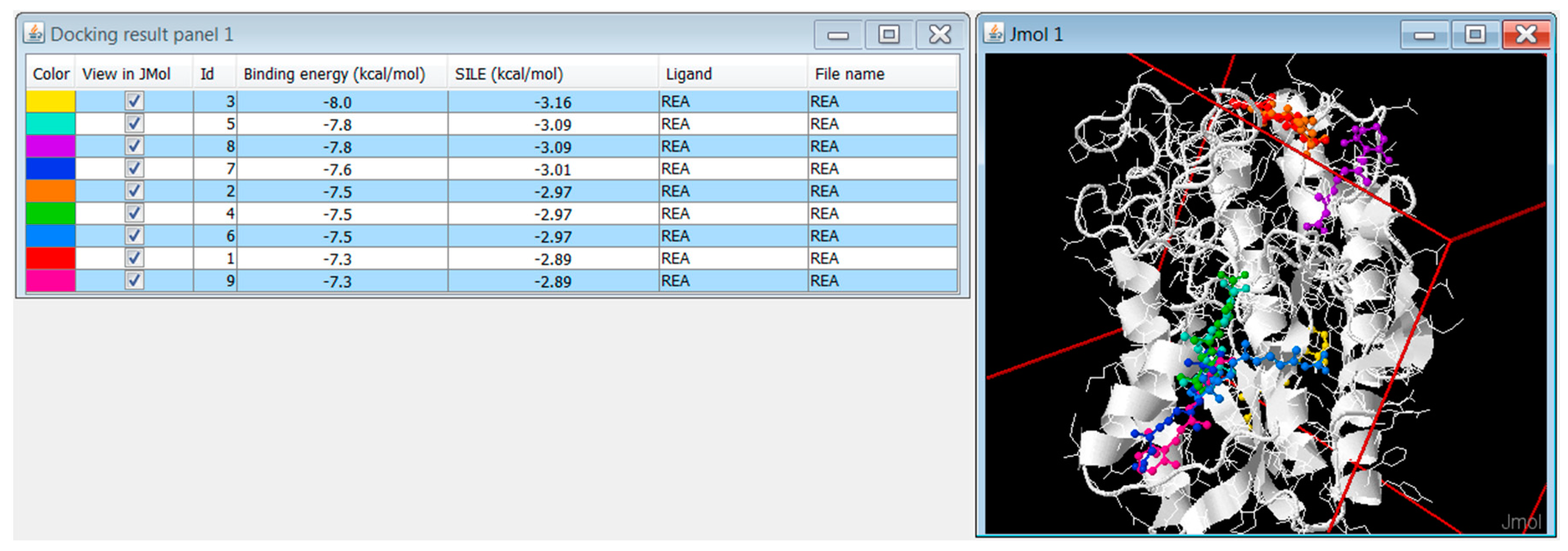
Task: Uncheck View in JMol for Id 5
Action: coord(135,123)
